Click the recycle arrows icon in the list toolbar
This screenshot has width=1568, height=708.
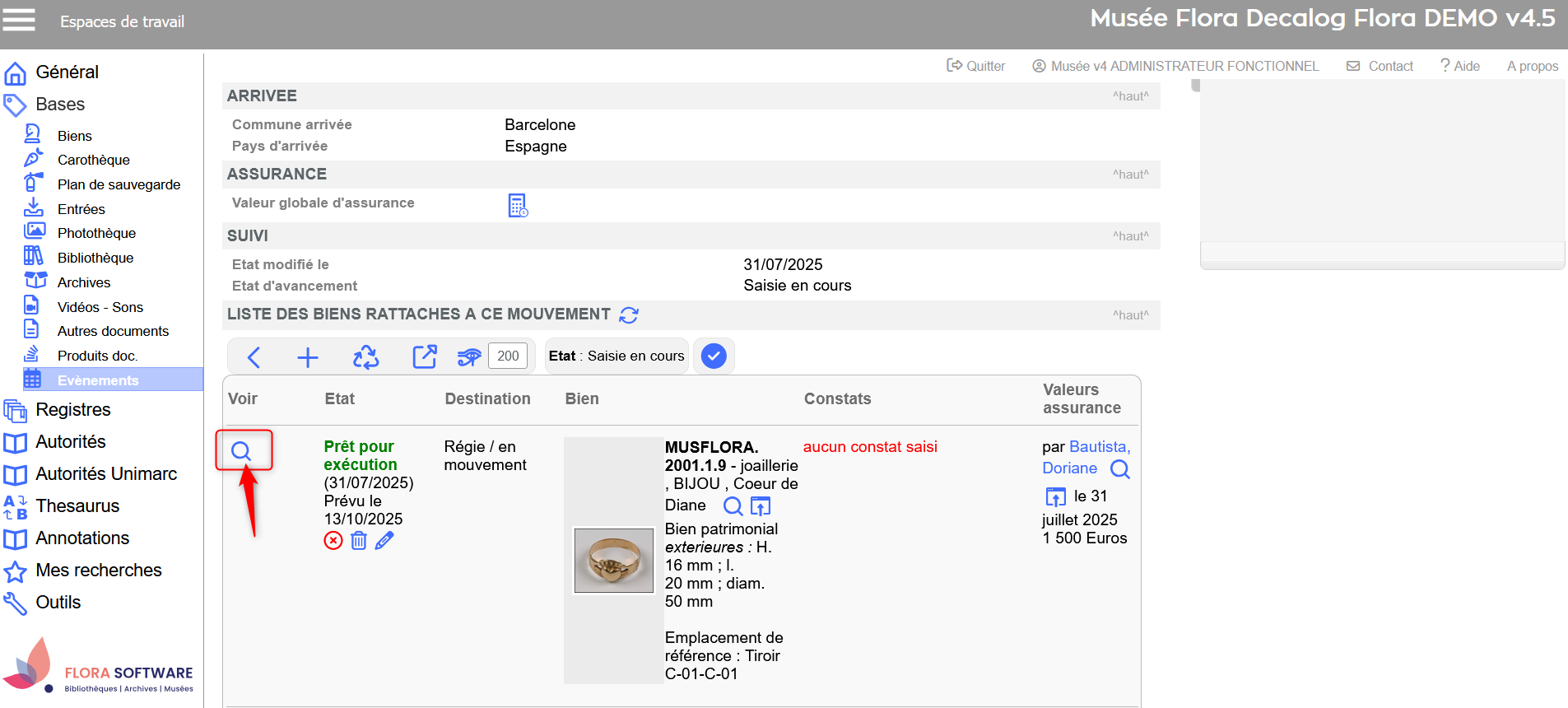pyautogui.click(x=365, y=356)
